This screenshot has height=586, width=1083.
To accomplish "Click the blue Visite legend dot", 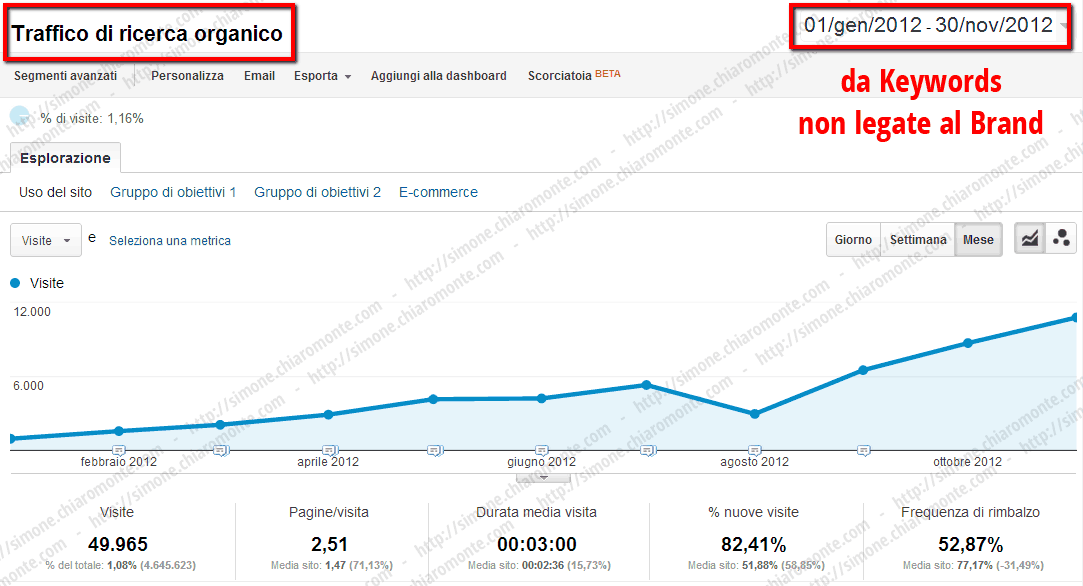I will point(15,283).
